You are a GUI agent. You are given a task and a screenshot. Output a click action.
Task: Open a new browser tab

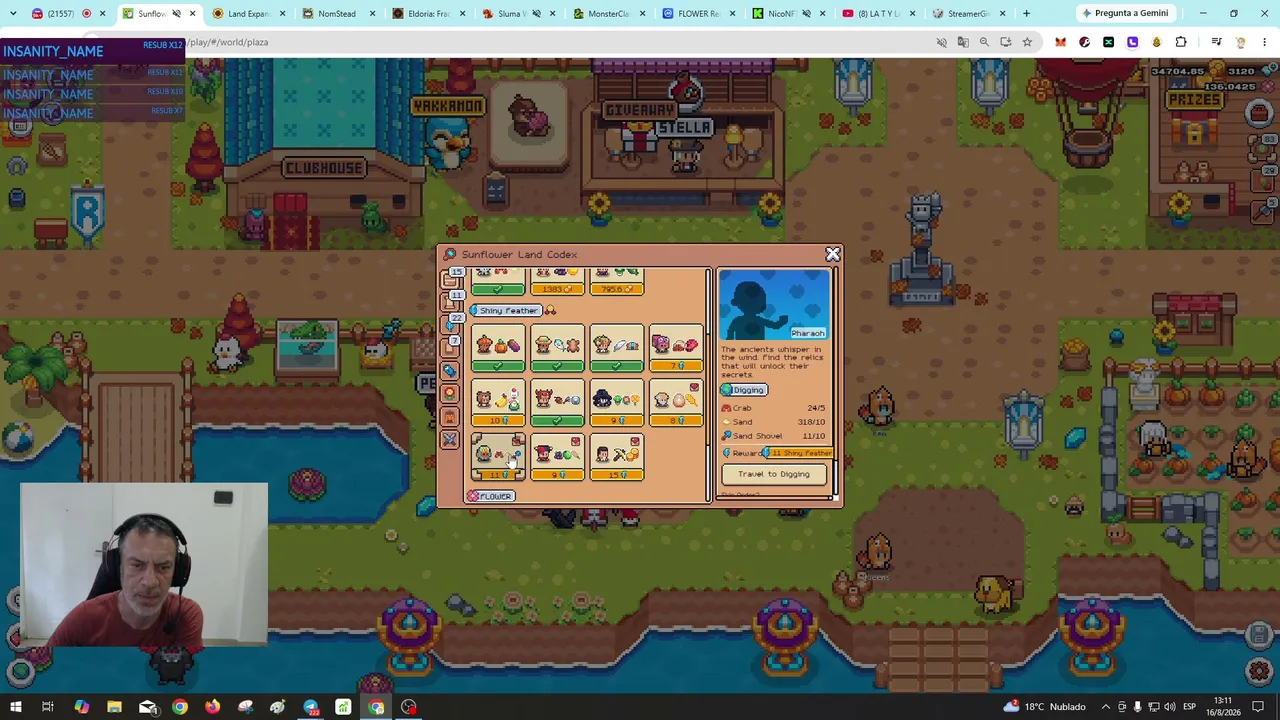click(x=1026, y=14)
